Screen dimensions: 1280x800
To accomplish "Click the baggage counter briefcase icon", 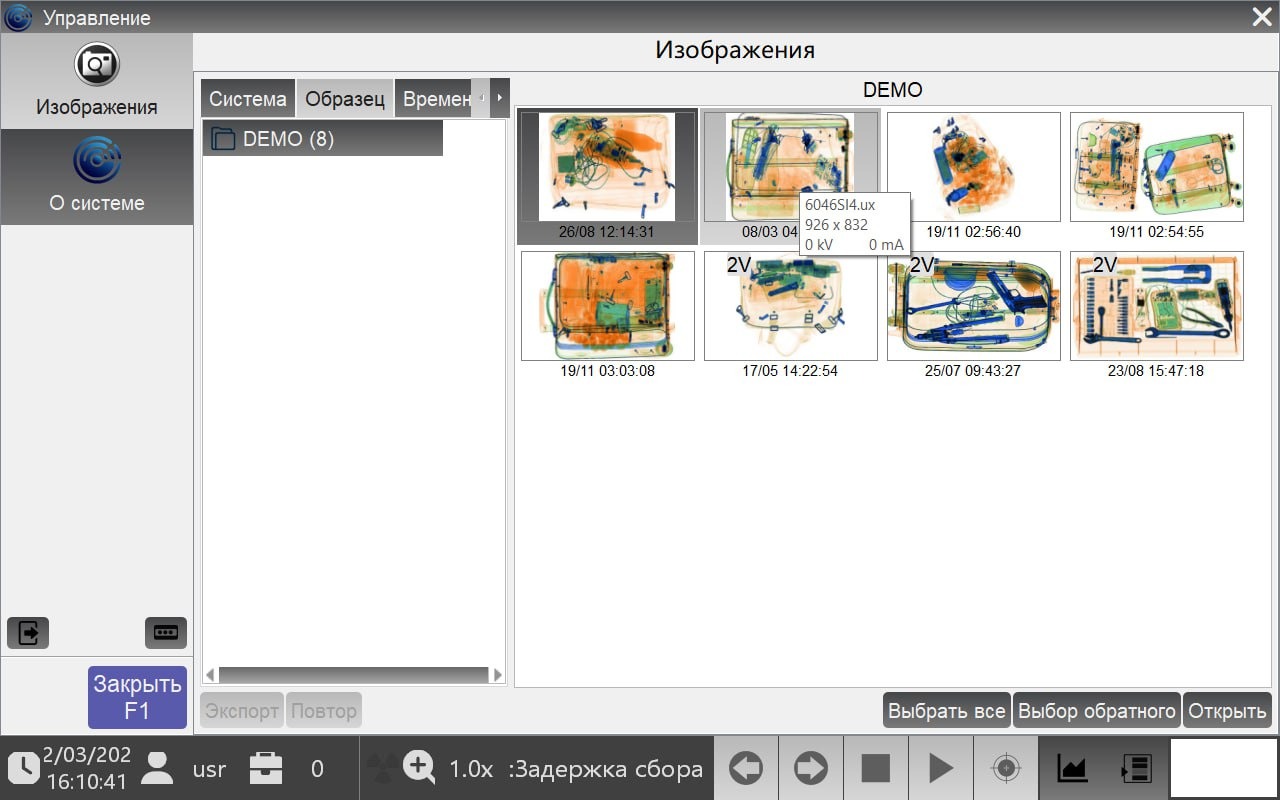I will coord(265,768).
